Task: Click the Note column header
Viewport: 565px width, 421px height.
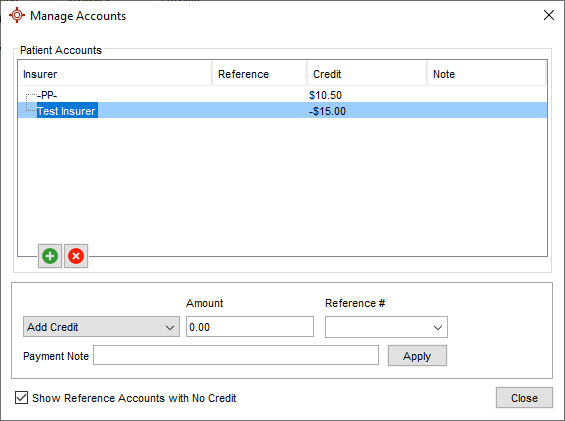Action: pos(486,74)
